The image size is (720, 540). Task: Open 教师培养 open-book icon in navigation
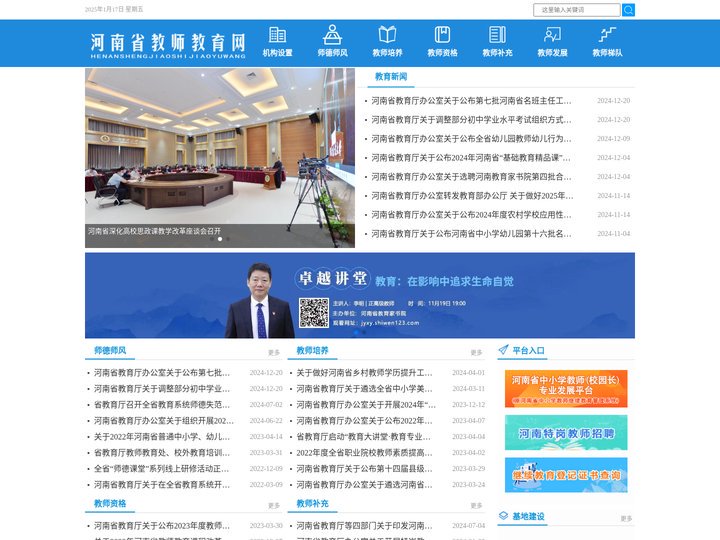coord(387,34)
